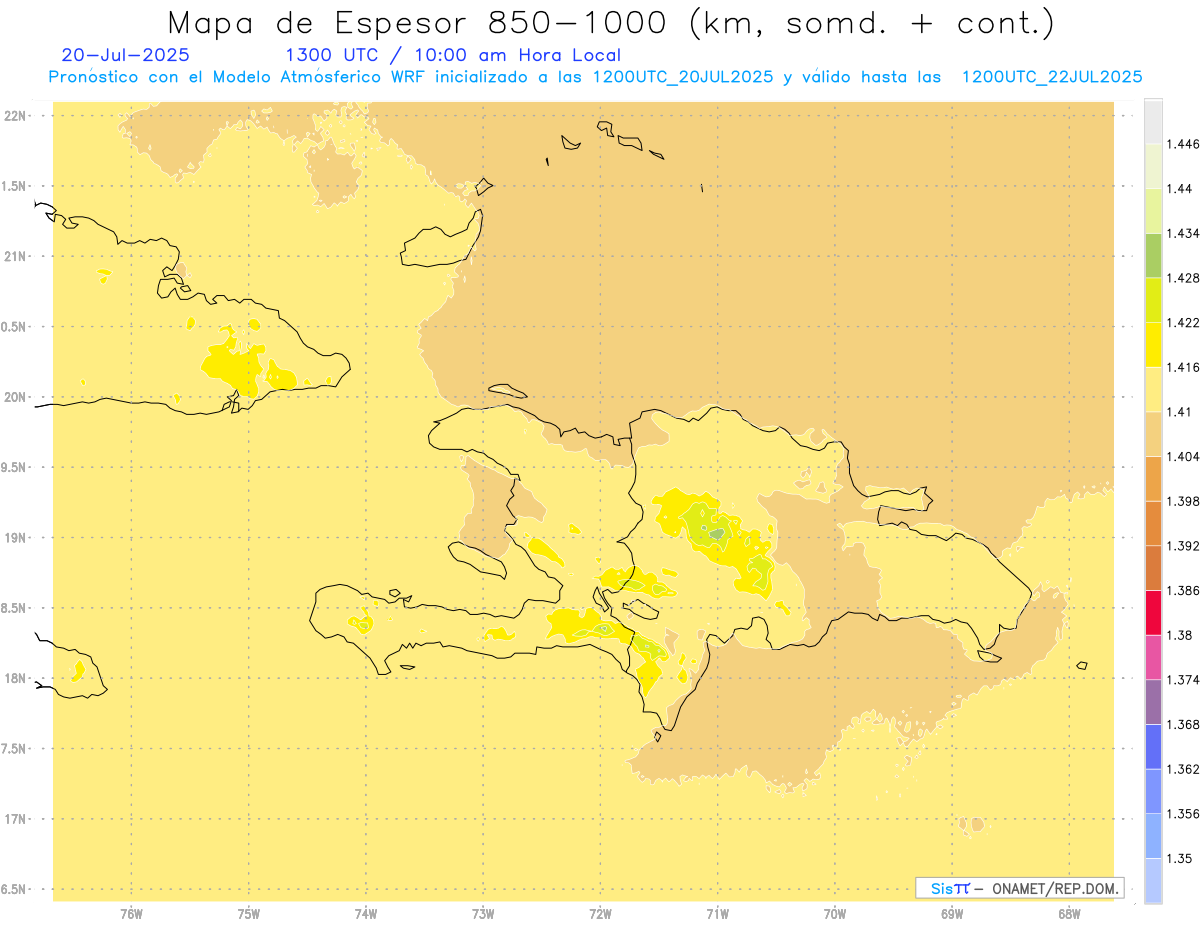The width and height of the screenshot is (1200, 927).
Task: Click the '73W' longitude label
Action: point(483,913)
